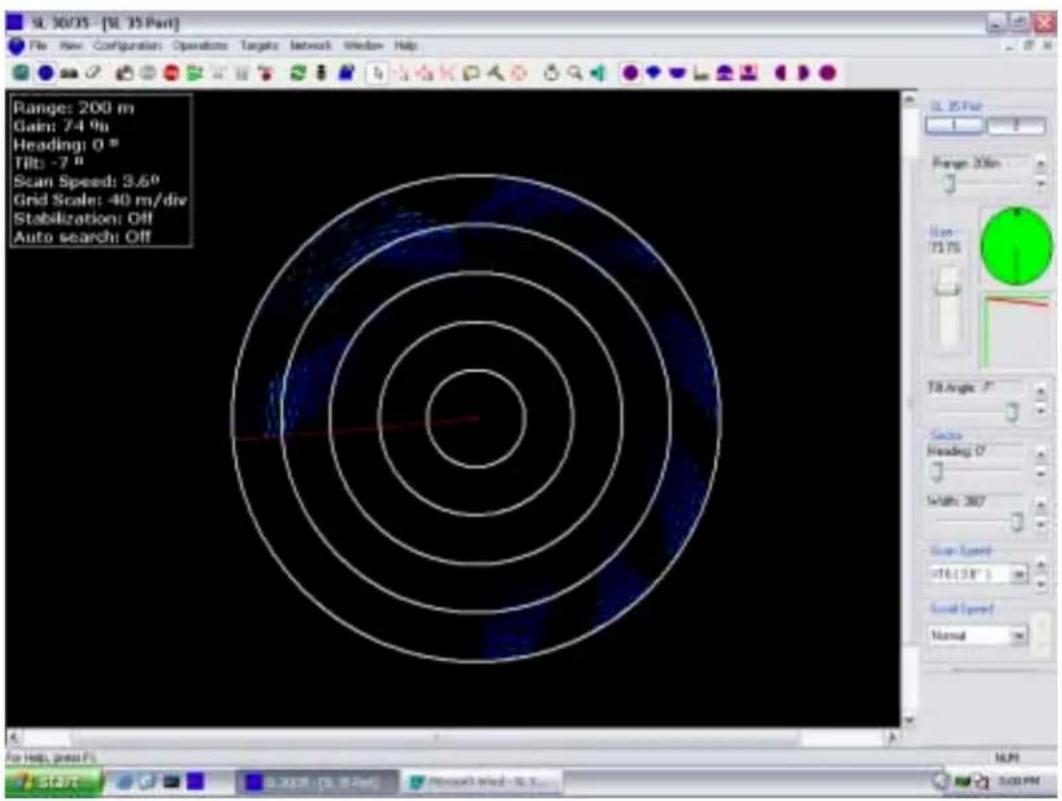
Task: Select button 1 under SL 35 Port
Action: [954, 125]
